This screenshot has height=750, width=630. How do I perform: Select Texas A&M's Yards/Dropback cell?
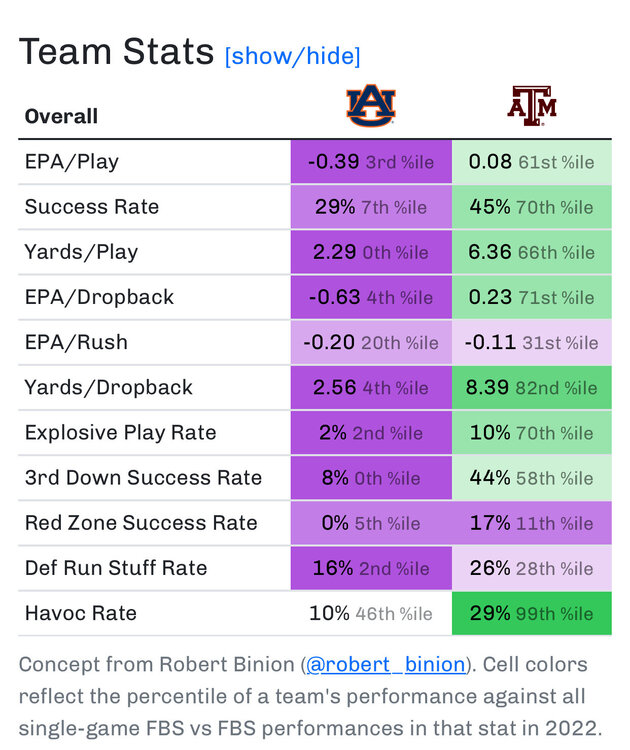click(x=531, y=387)
